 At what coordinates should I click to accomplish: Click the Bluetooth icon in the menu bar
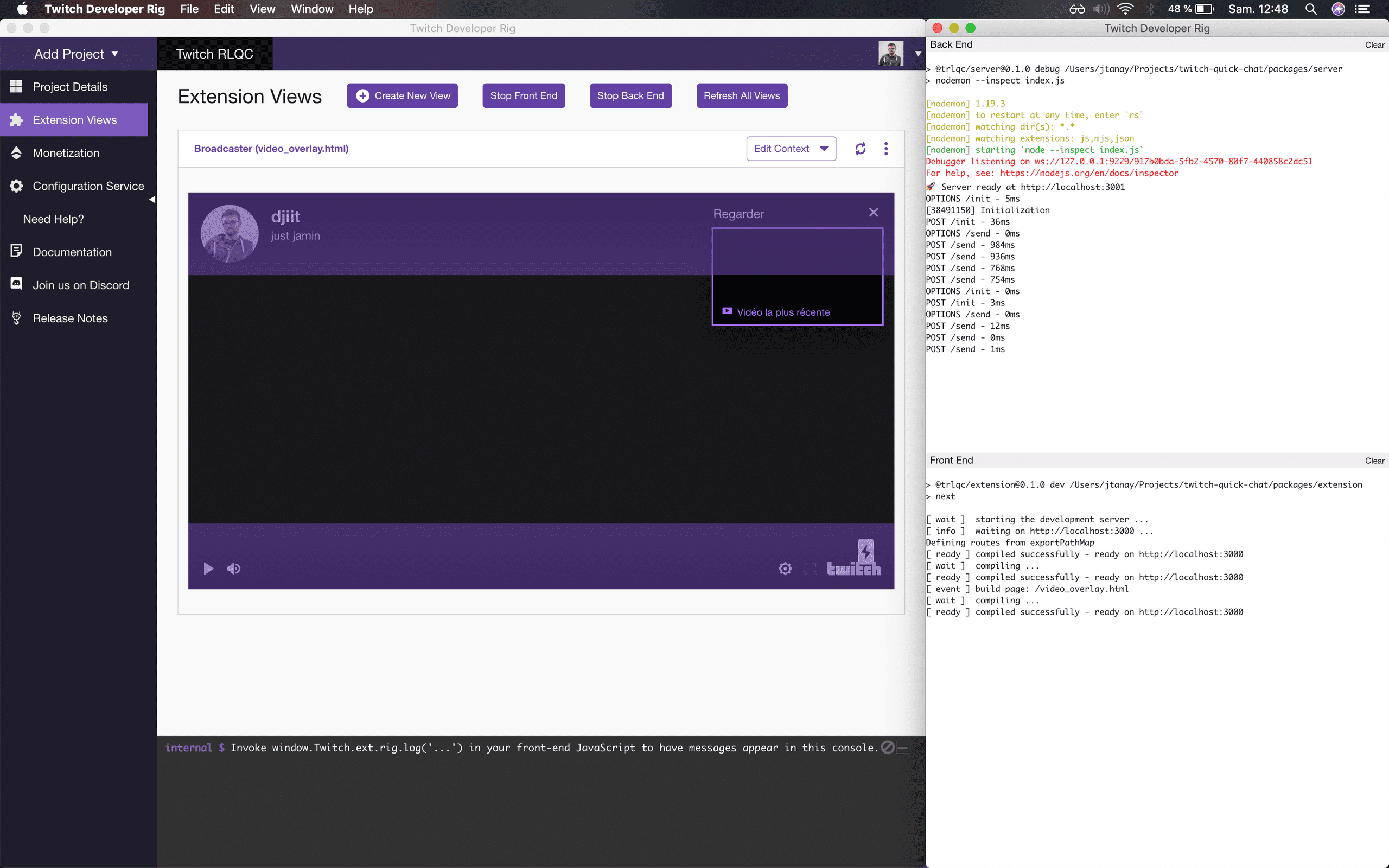1150,9
